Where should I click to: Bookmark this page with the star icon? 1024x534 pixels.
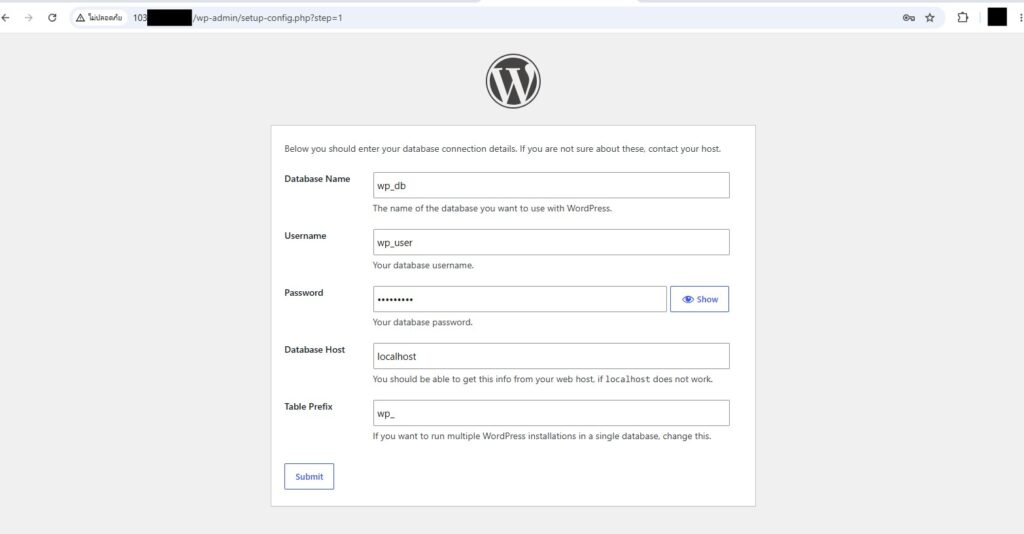[930, 18]
